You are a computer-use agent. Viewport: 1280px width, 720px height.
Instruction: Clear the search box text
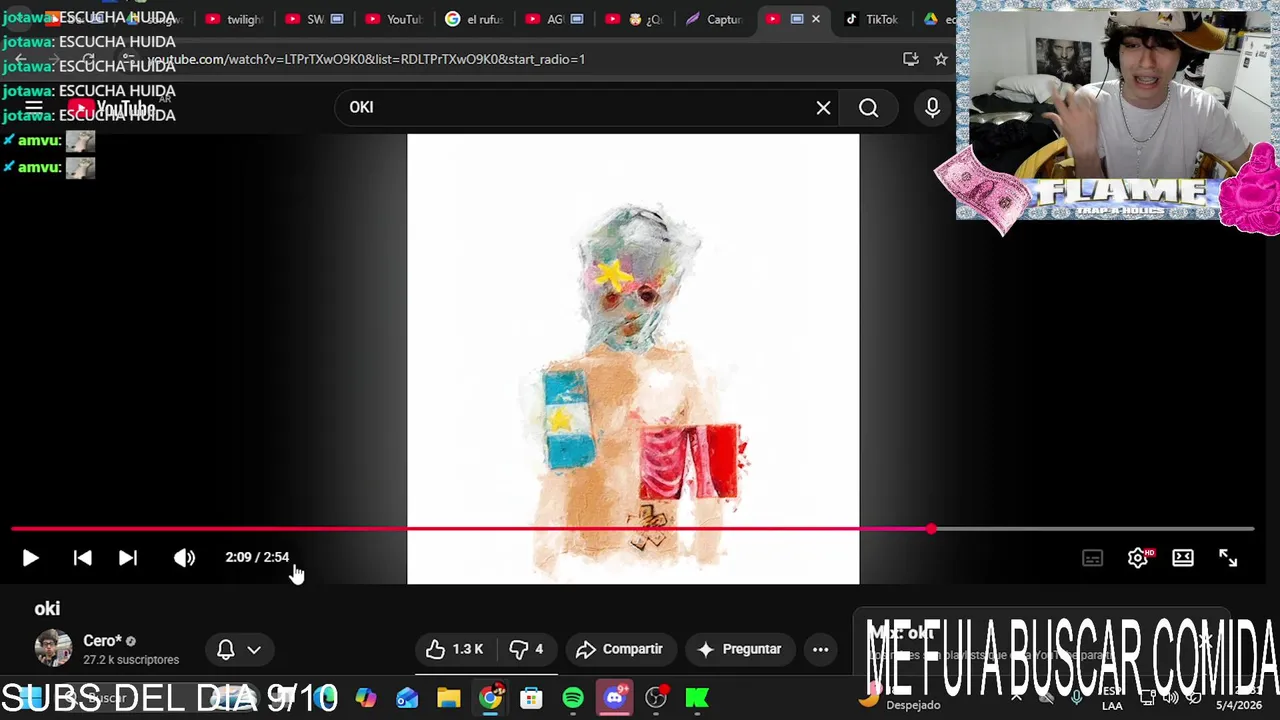(823, 108)
